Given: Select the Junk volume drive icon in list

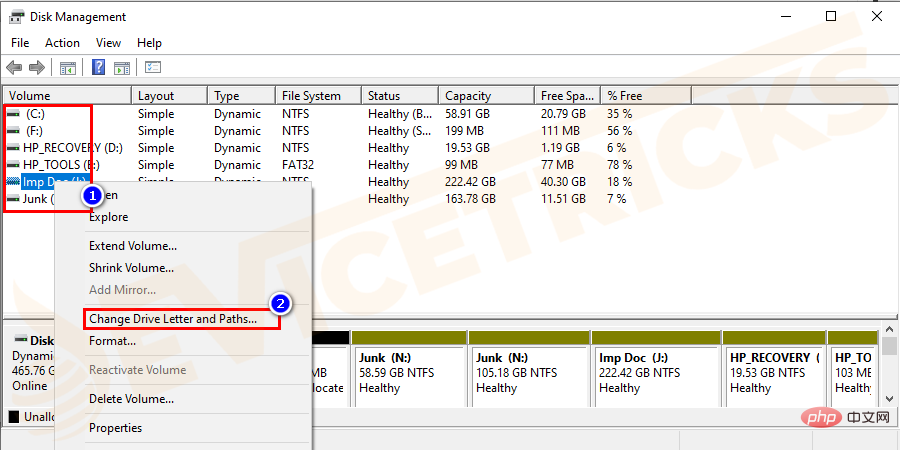Looking at the screenshot, I should point(13,199).
